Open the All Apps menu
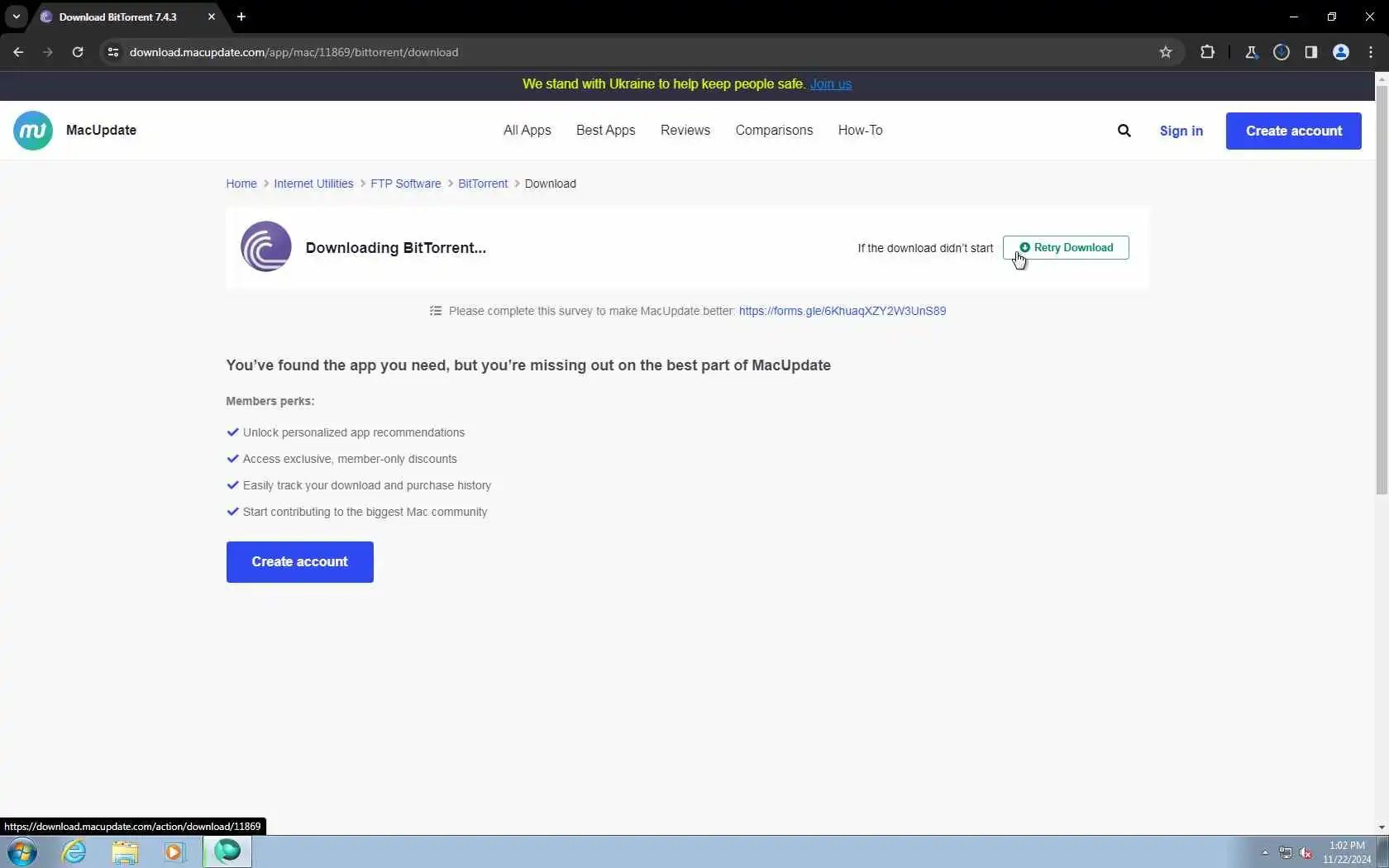Viewport: 1389px width, 868px height. click(527, 131)
